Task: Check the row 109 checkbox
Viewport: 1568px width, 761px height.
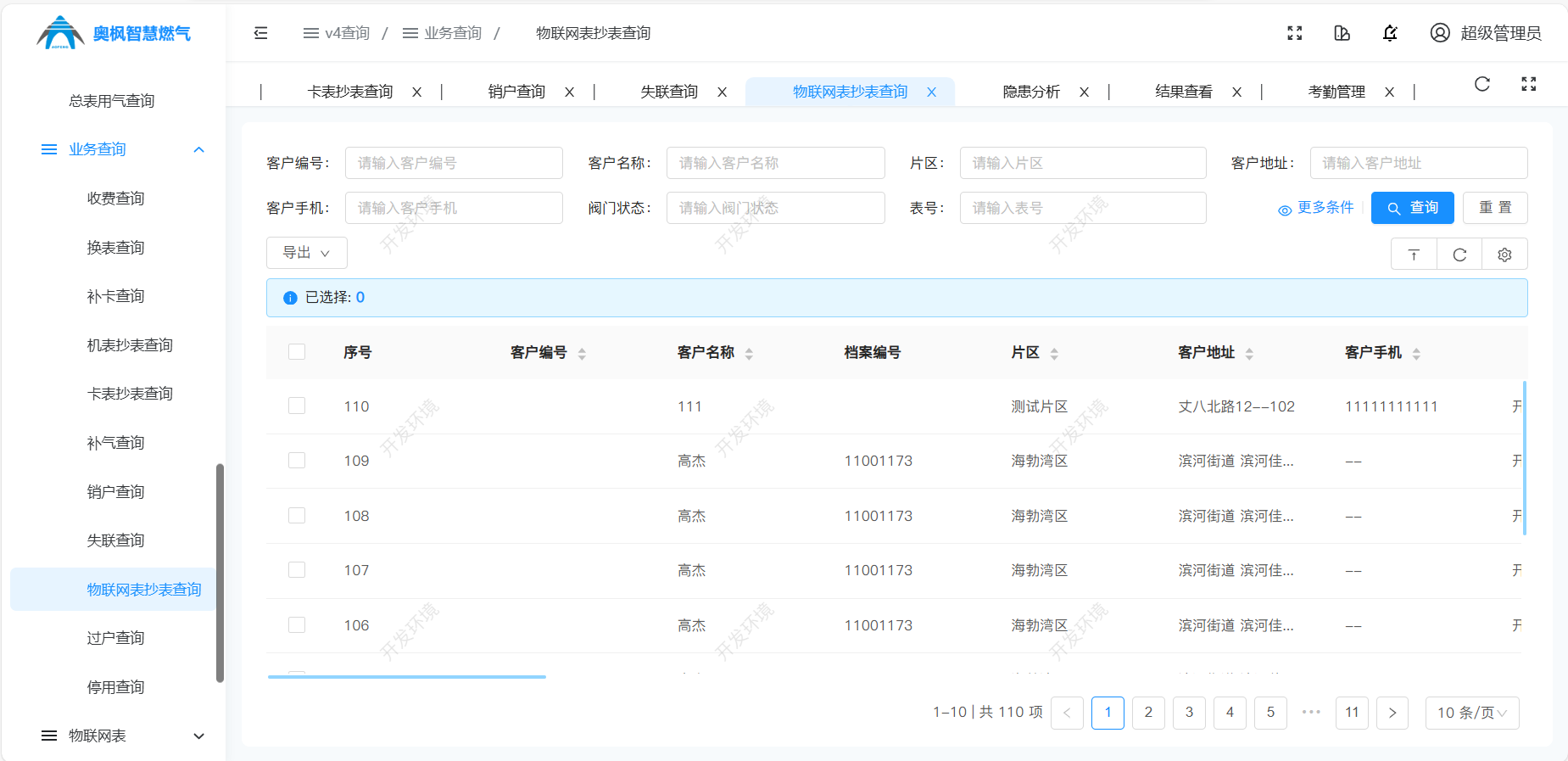Action: click(297, 460)
